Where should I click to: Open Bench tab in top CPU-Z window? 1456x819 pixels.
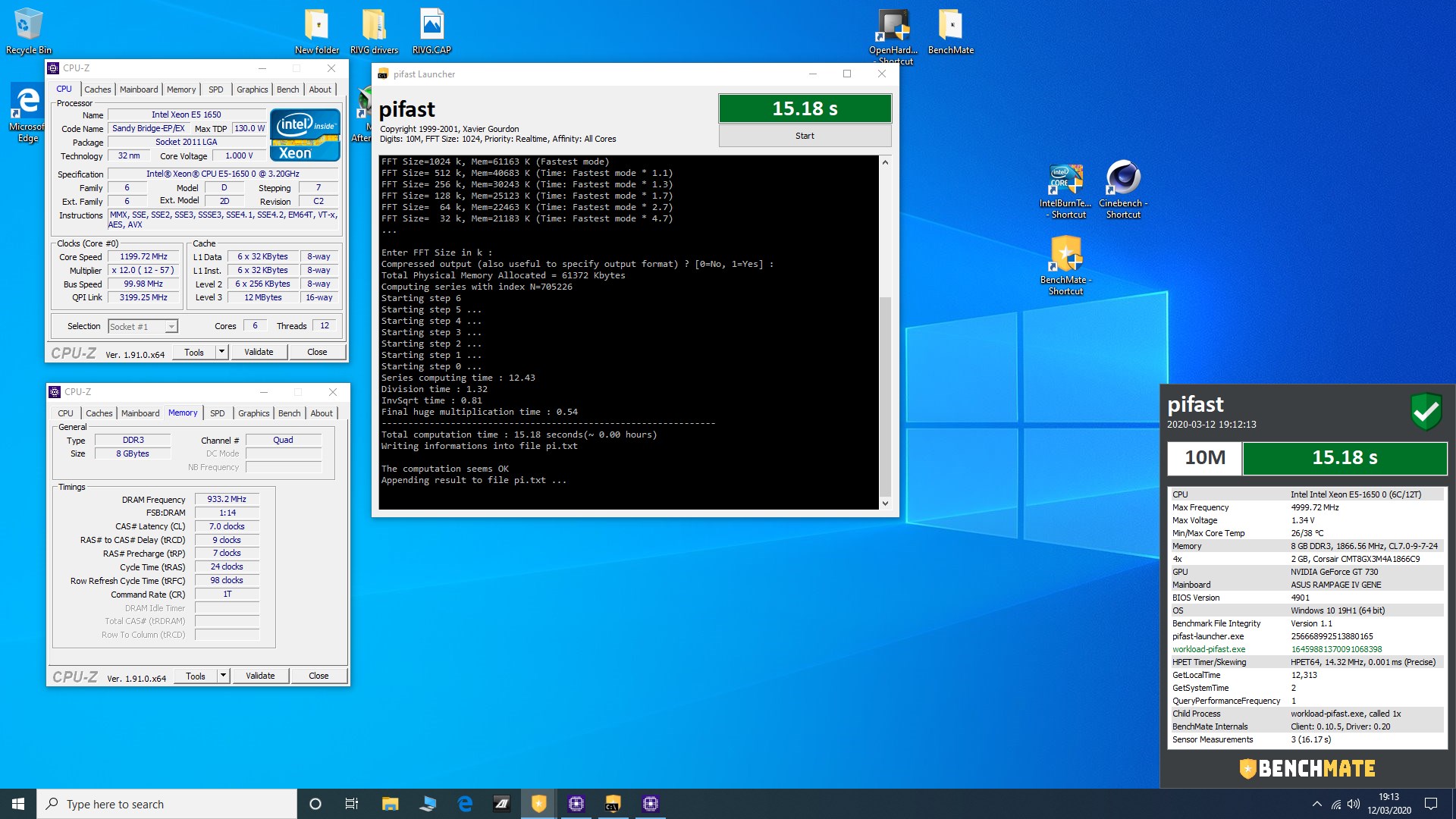[x=287, y=89]
